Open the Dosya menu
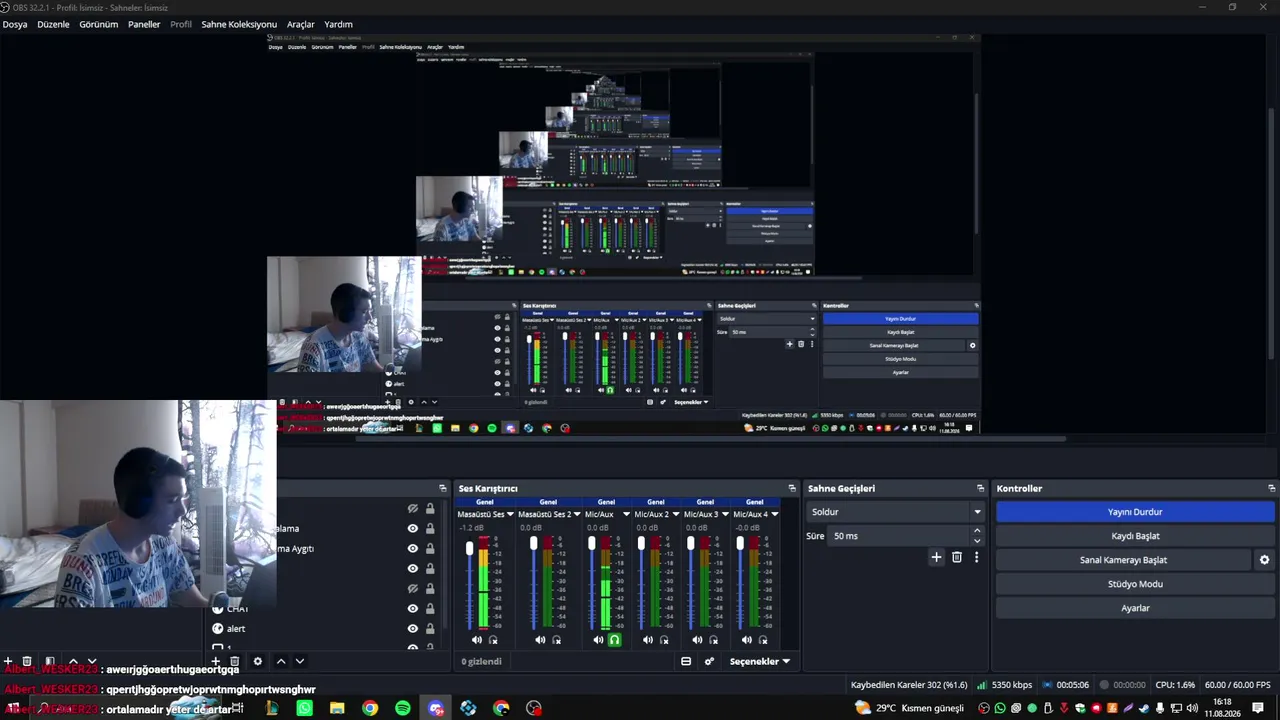Viewport: 1280px width, 720px height. [15, 24]
